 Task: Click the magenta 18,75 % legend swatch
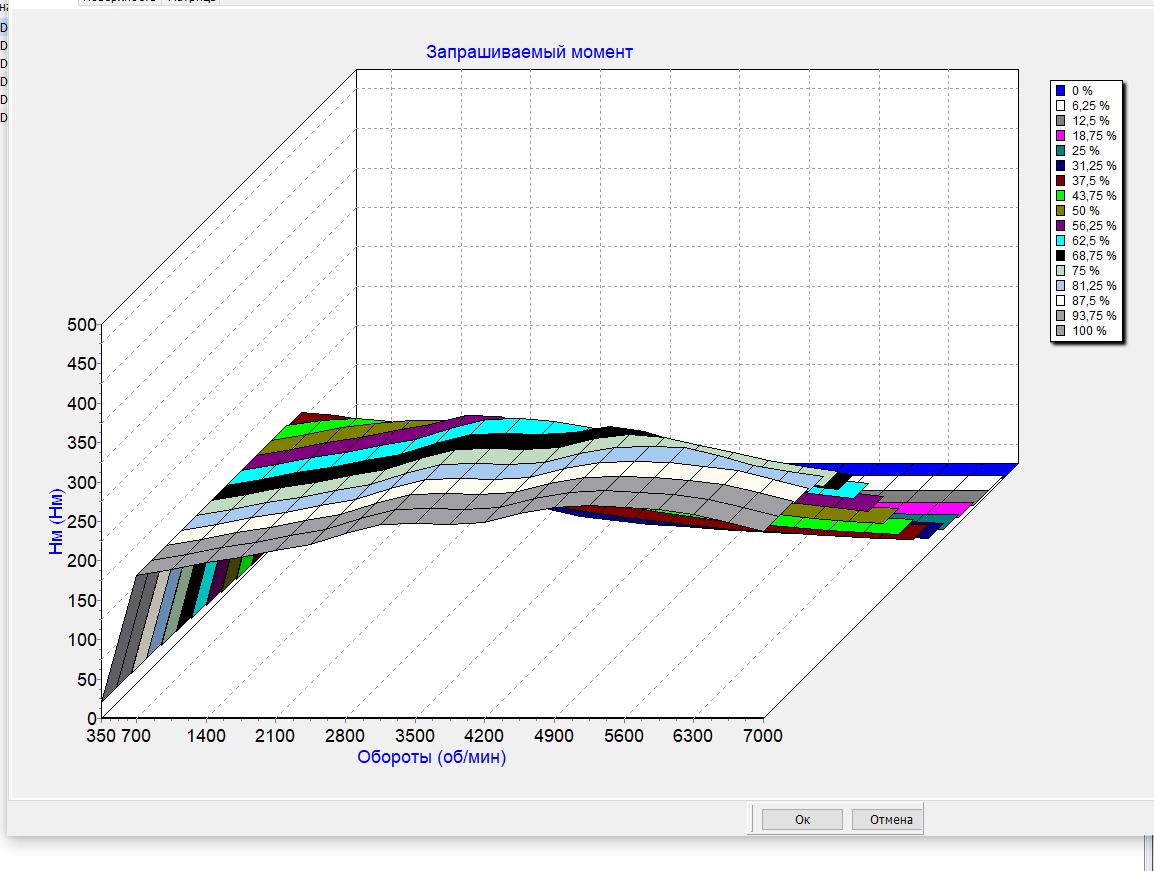coord(1061,135)
